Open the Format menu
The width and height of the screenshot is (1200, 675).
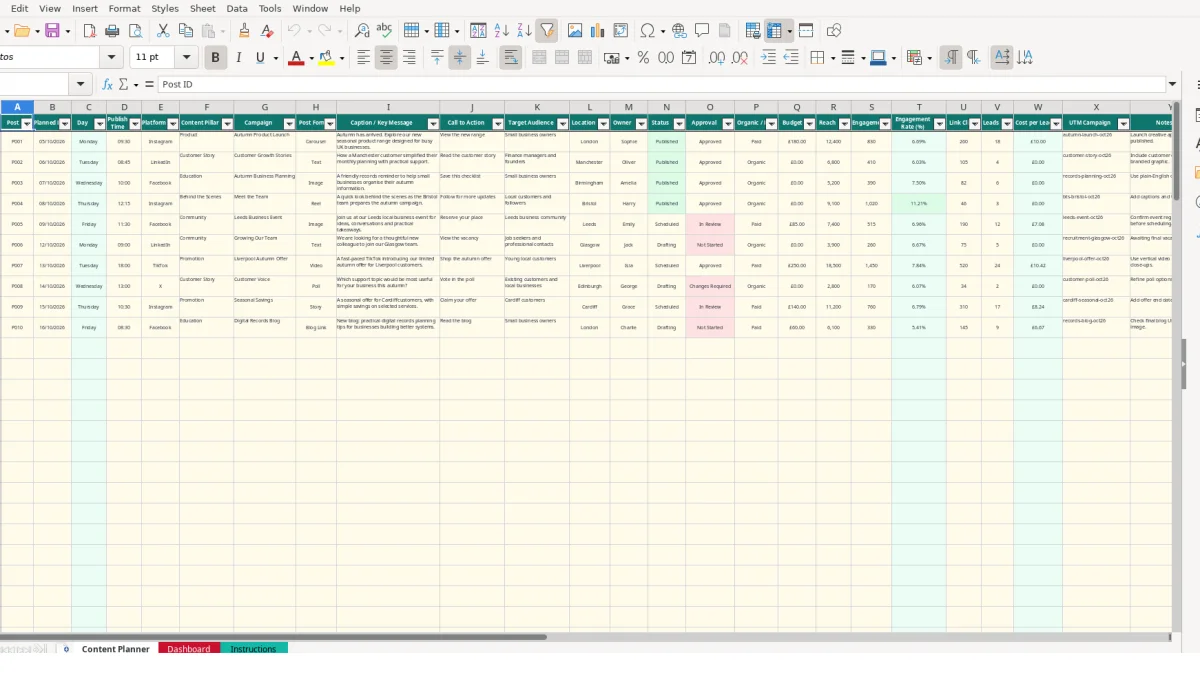pos(125,8)
